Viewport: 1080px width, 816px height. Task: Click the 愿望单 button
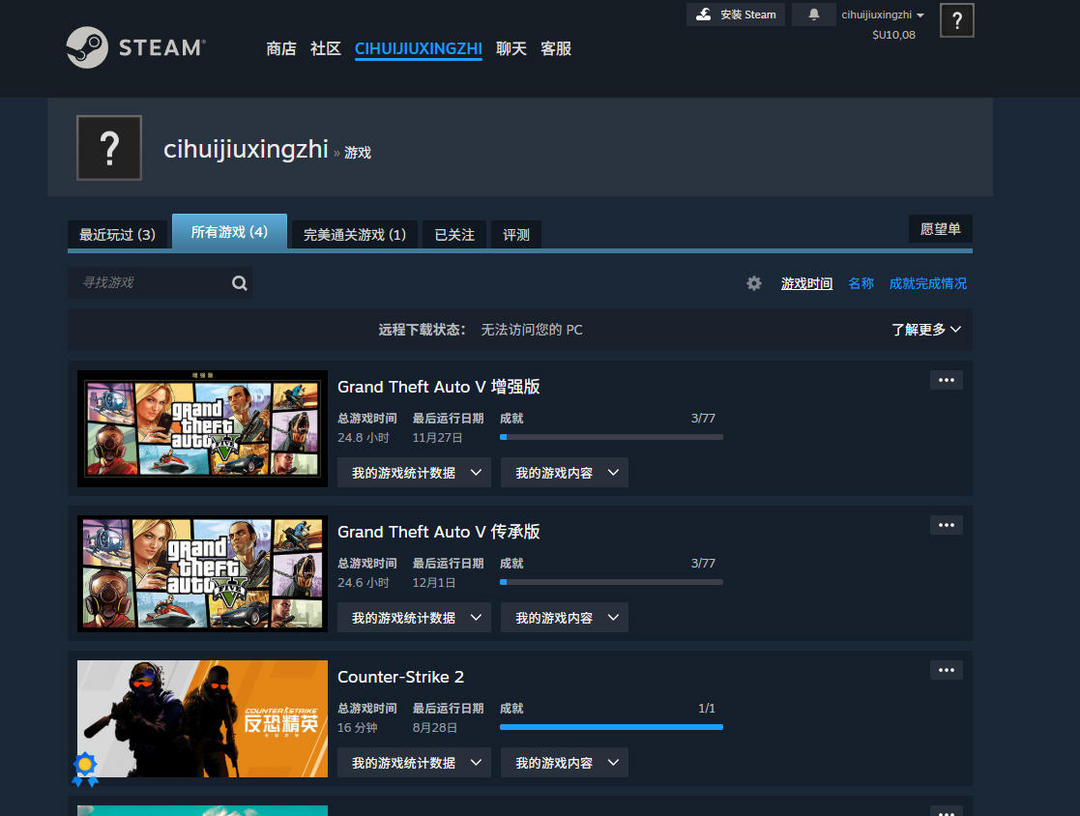point(940,229)
